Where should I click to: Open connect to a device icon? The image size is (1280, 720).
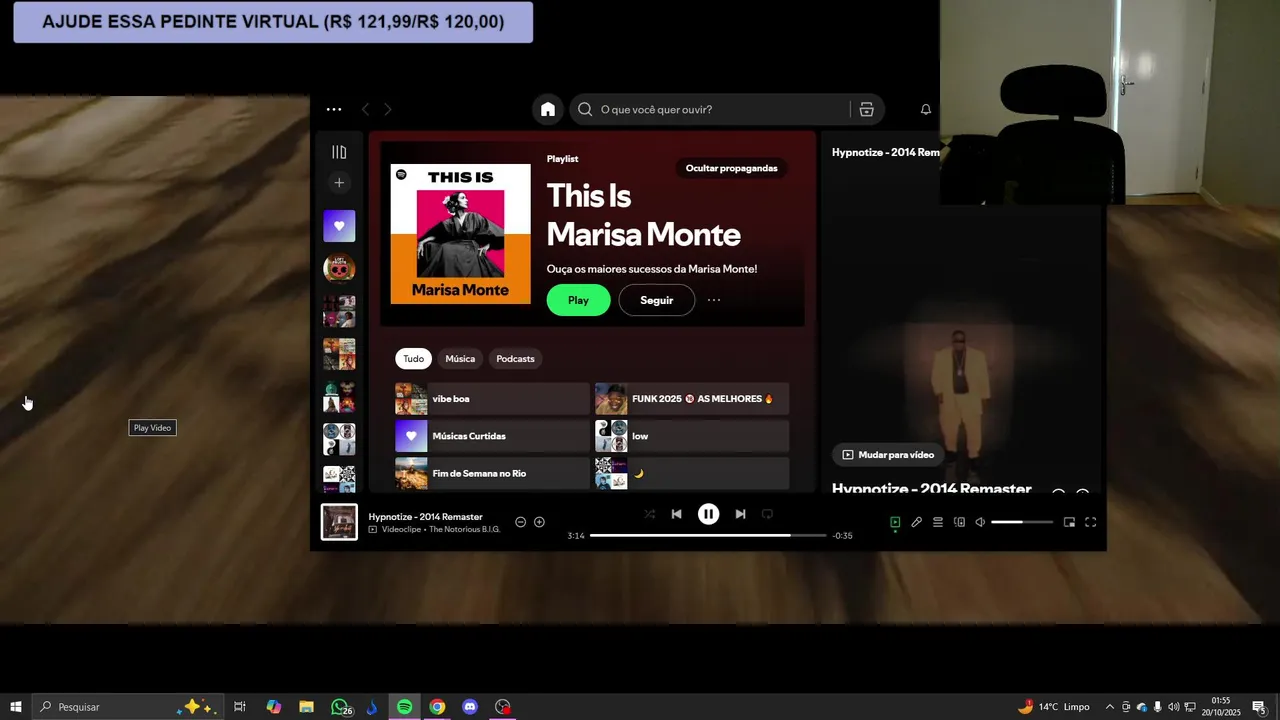959,522
